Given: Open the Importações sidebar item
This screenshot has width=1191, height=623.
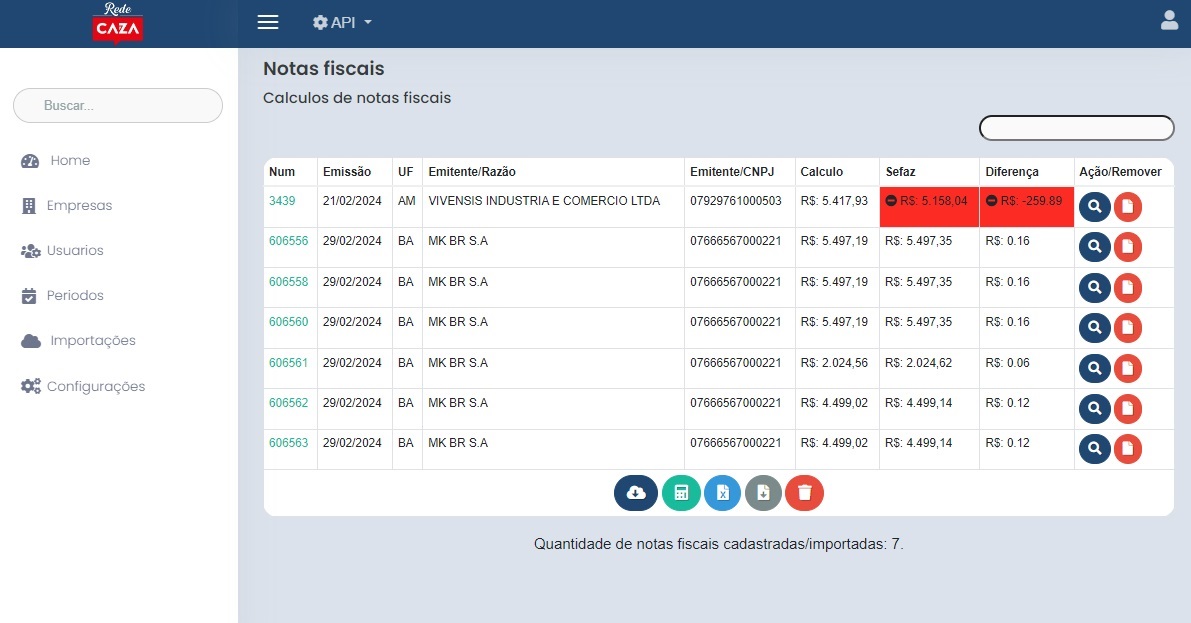Looking at the screenshot, I should click(x=92, y=341).
